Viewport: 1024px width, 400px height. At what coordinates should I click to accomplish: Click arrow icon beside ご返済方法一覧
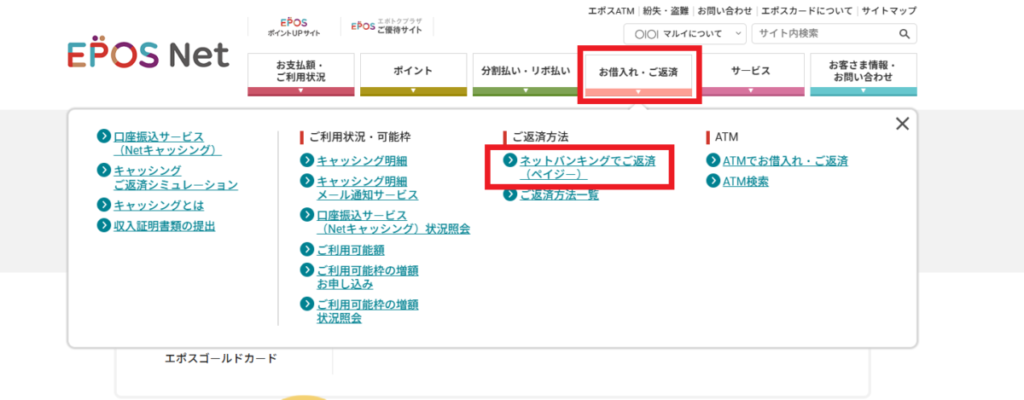(509, 194)
